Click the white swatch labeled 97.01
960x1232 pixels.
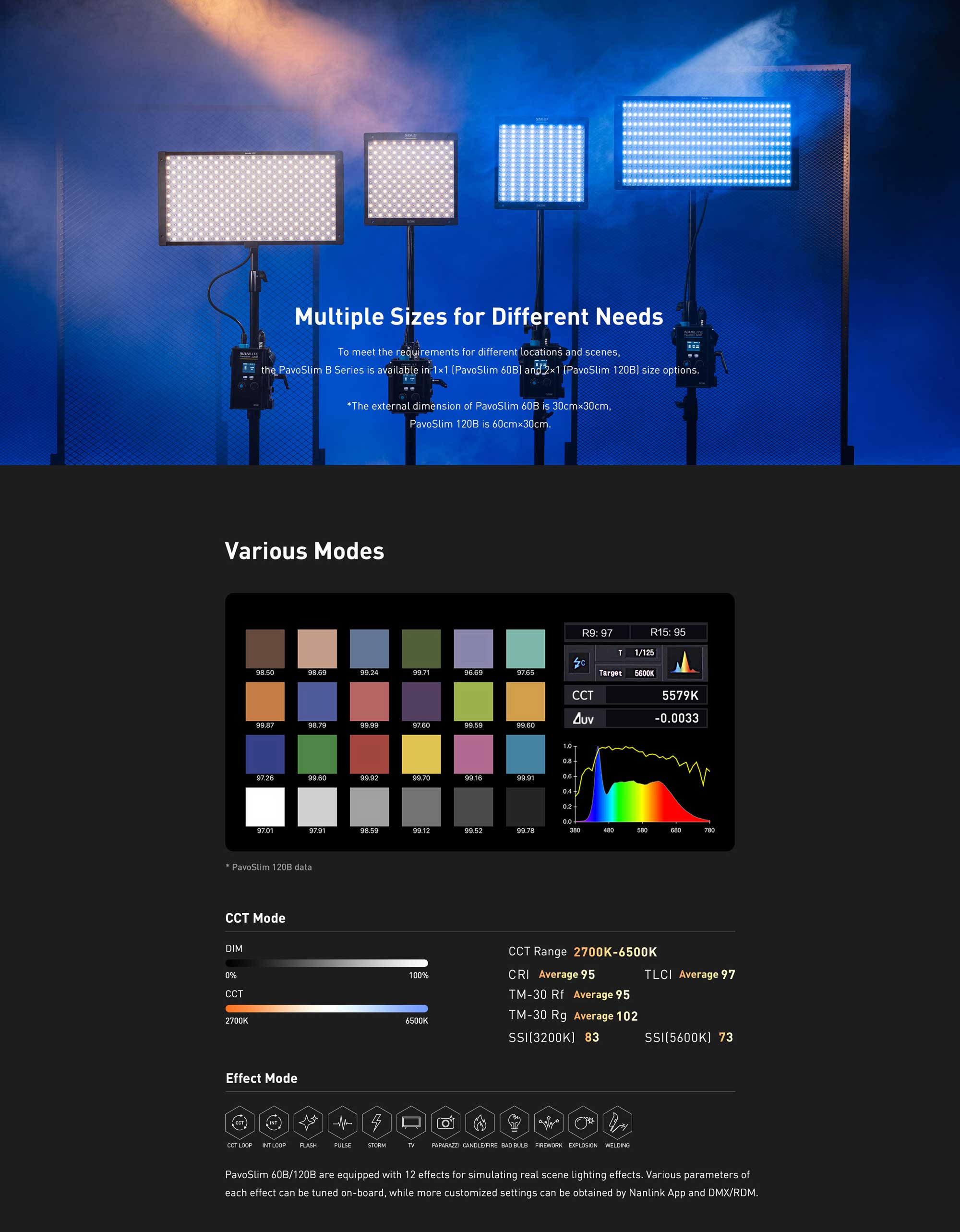pyautogui.click(x=265, y=807)
